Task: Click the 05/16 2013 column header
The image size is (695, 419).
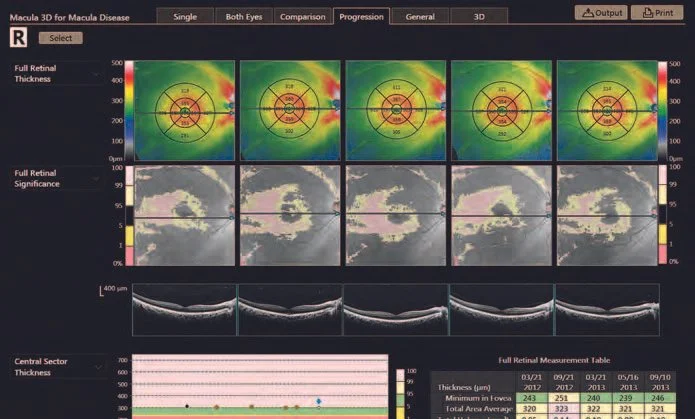Action: click(x=628, y=382)
